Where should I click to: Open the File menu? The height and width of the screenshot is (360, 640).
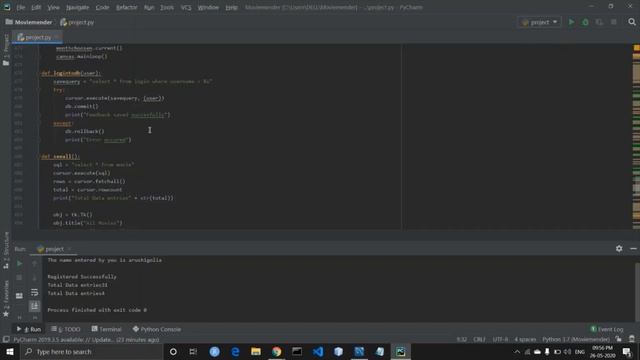click(x=20, y=7)
